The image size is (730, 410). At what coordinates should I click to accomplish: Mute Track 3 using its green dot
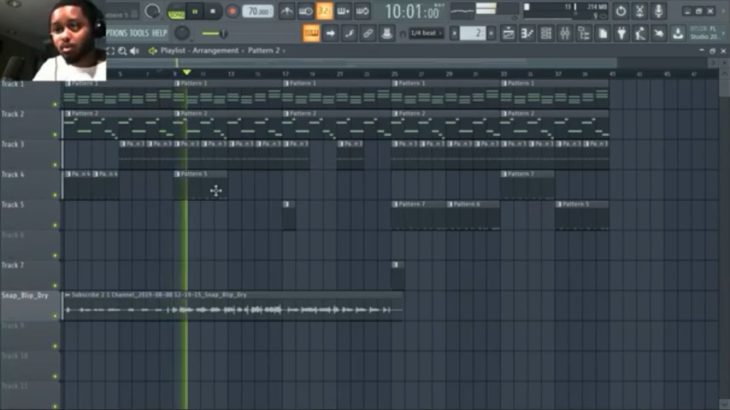55,163
